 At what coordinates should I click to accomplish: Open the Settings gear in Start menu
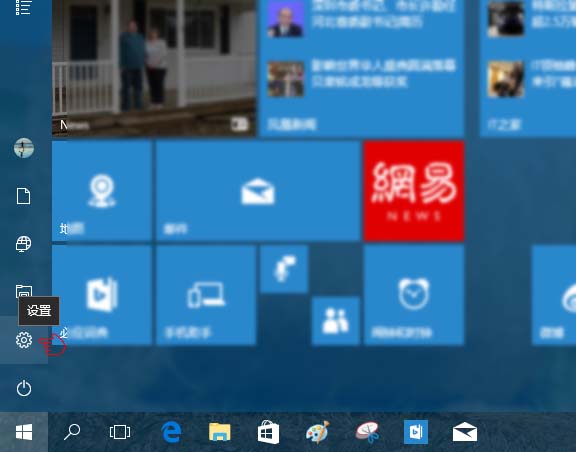click(24, 340)
